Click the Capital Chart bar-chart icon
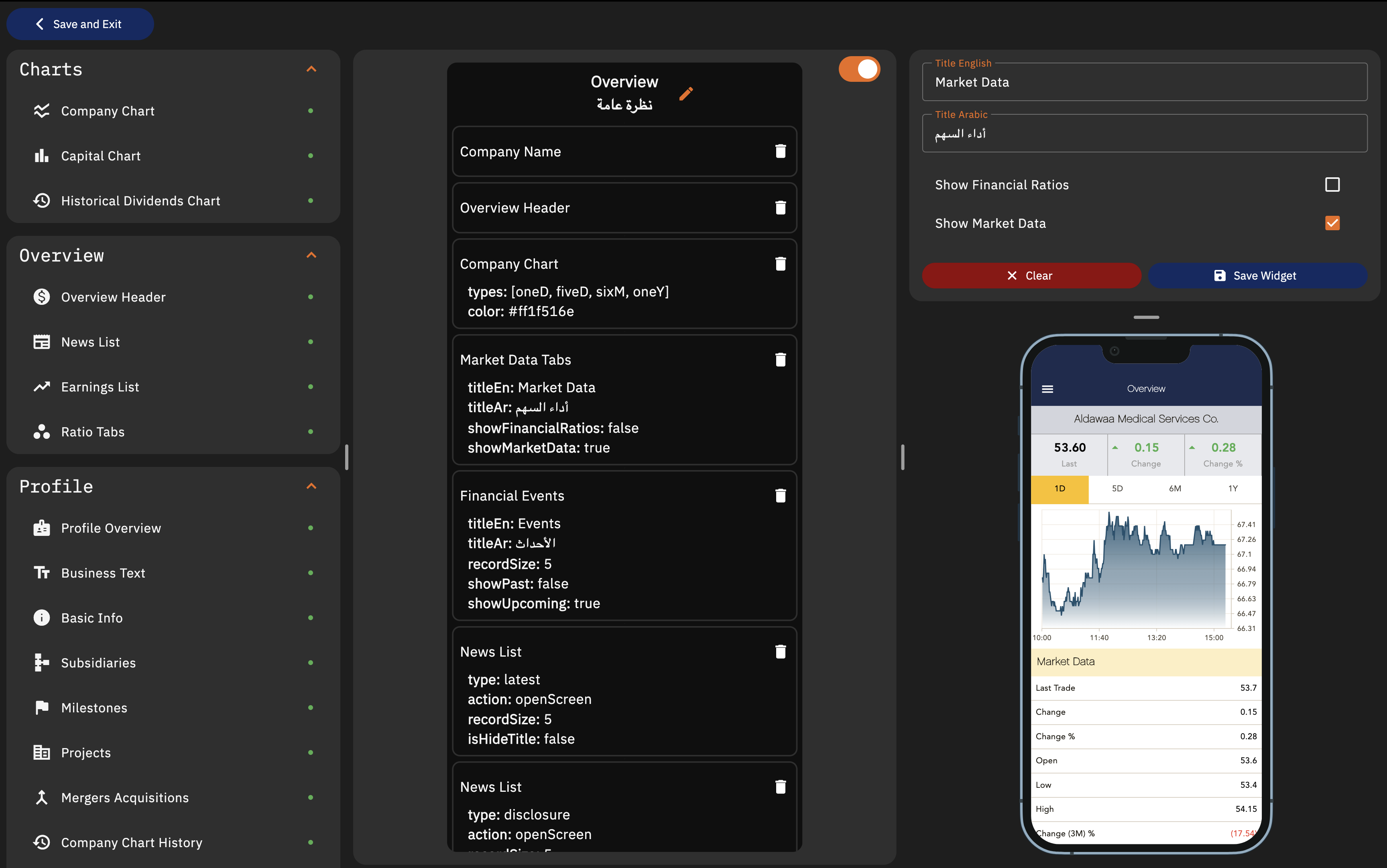This screenshot has width=1387, height=868. [x=41, y=155]
